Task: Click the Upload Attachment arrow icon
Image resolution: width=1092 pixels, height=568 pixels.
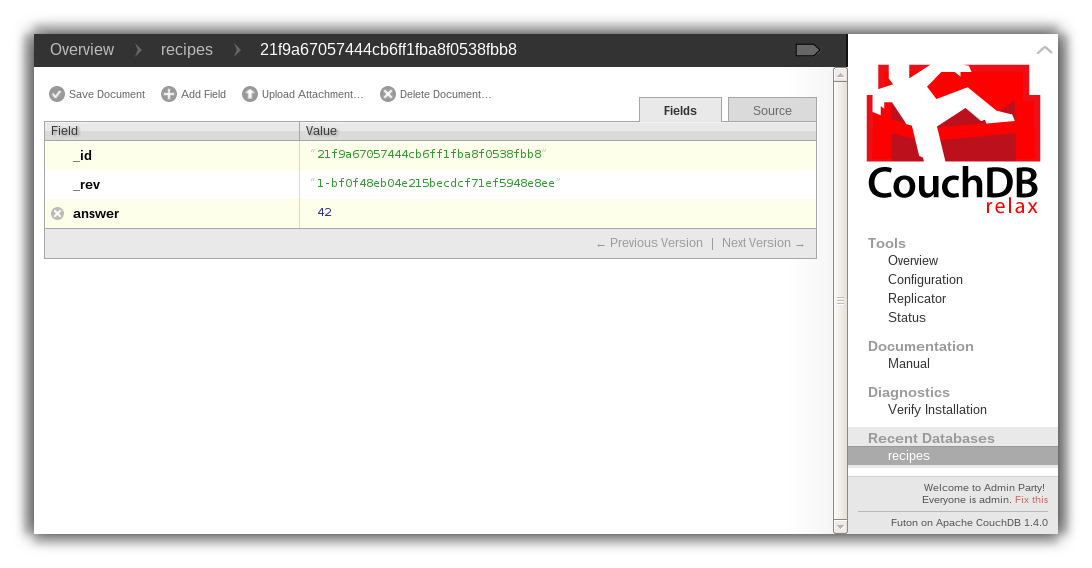Action: point(249,94)
